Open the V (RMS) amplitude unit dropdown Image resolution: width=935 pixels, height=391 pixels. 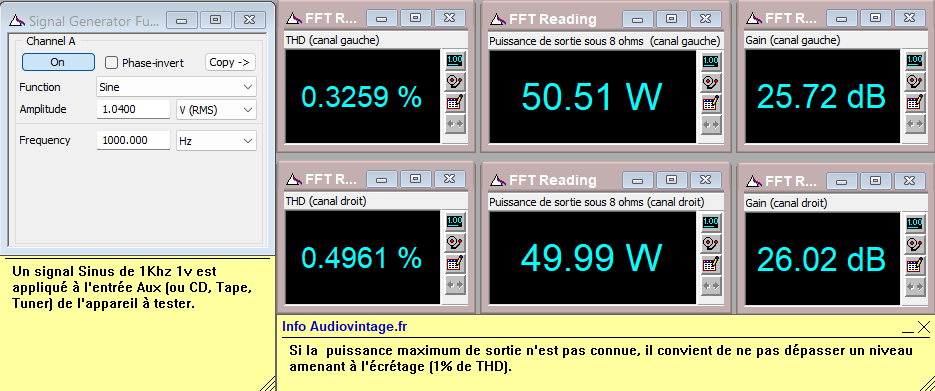(216, 110)
